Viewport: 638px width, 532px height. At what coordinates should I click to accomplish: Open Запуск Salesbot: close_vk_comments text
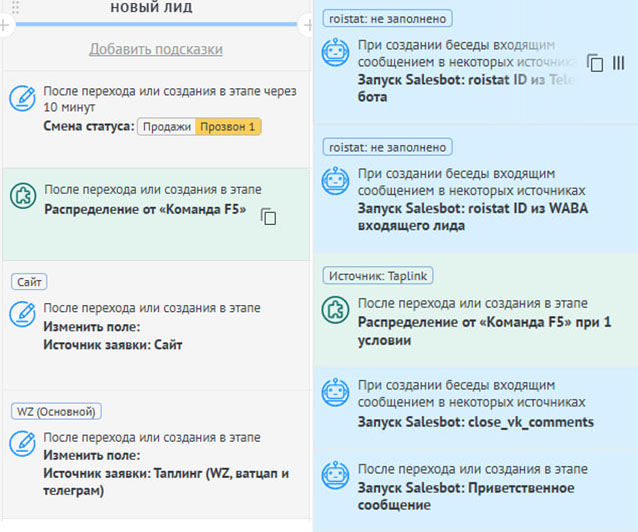click(476, 422)
